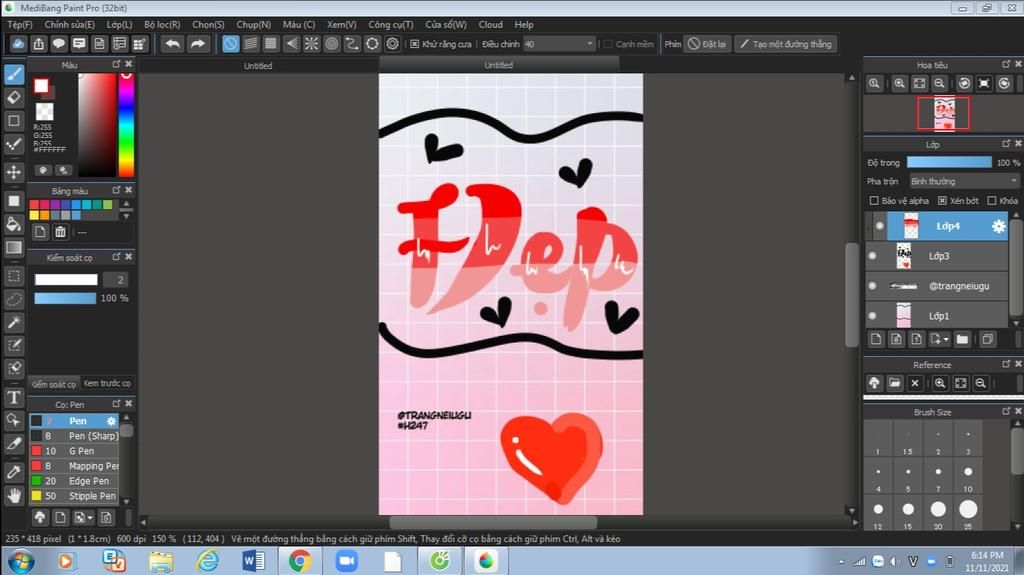This screenshot has width=1024, height=575.
Task: Open the Chỉnh sửa(E) menu
Action: pyautogui.click(x=69, y=24)
